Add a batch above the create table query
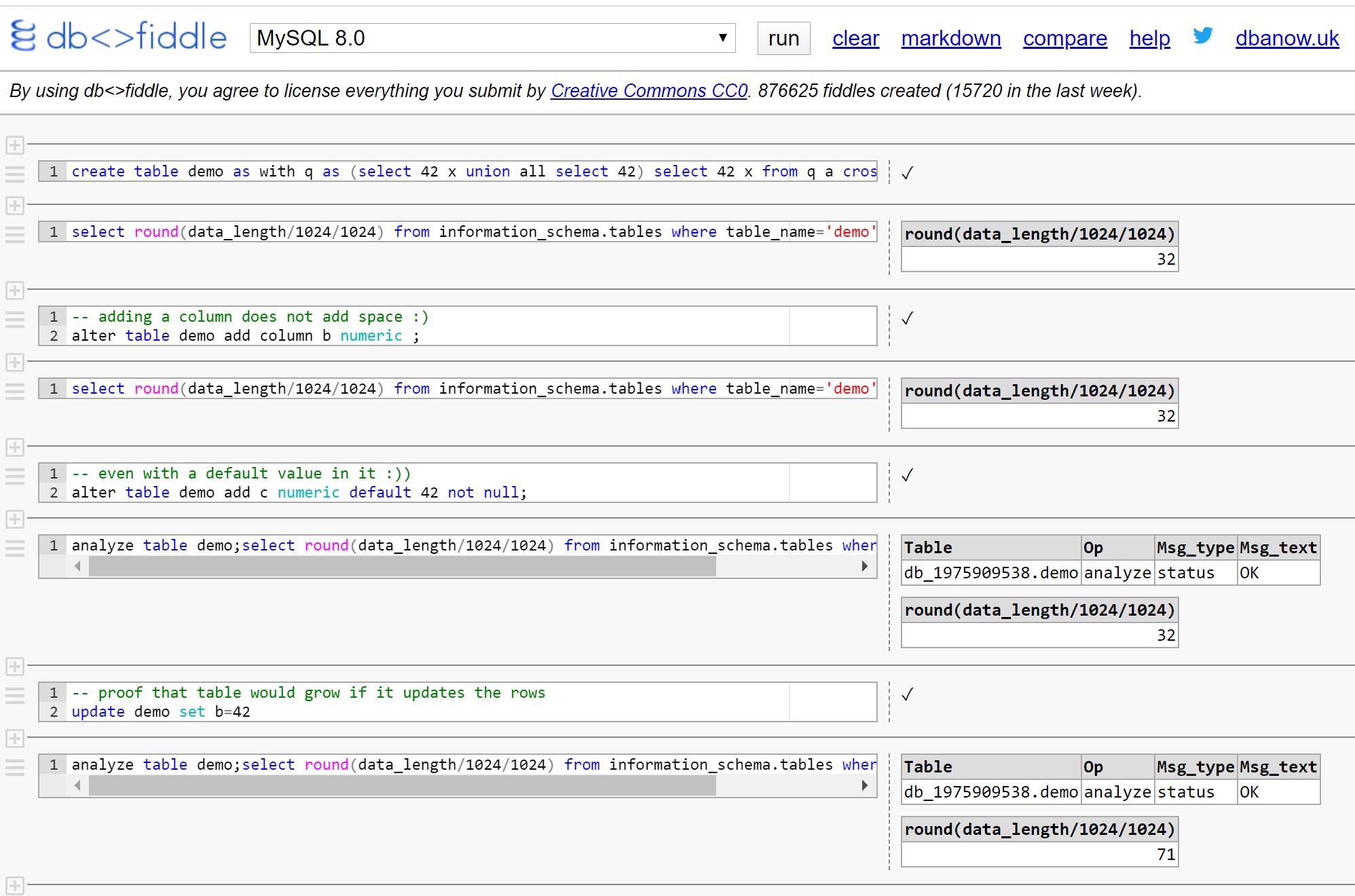The width and height of the screenshot is (1355, 896). pyautogui.click(x=15, y=145)
